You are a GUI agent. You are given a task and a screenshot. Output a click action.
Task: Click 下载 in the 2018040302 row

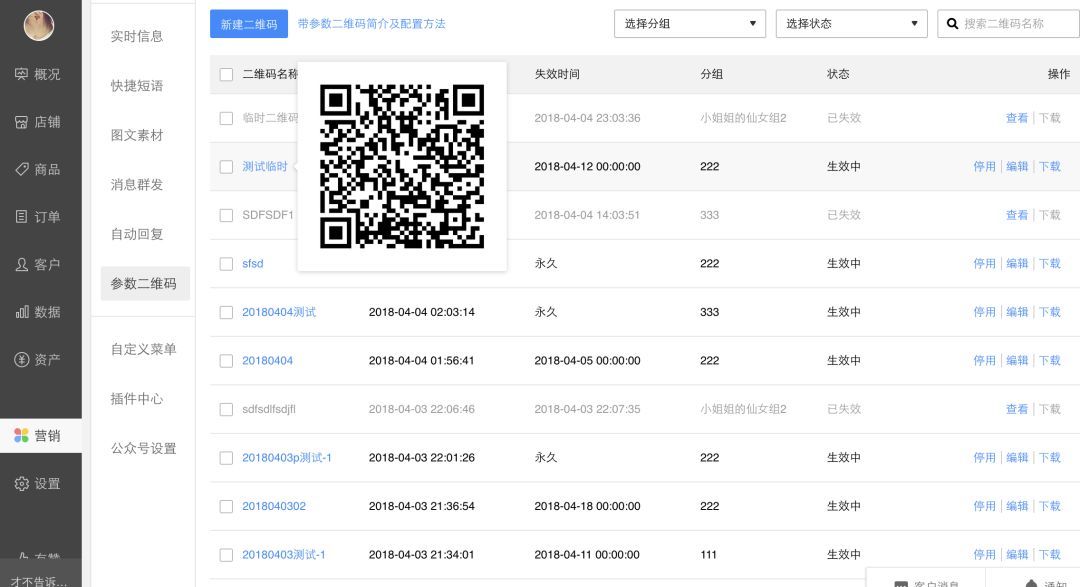[1050, 506]
